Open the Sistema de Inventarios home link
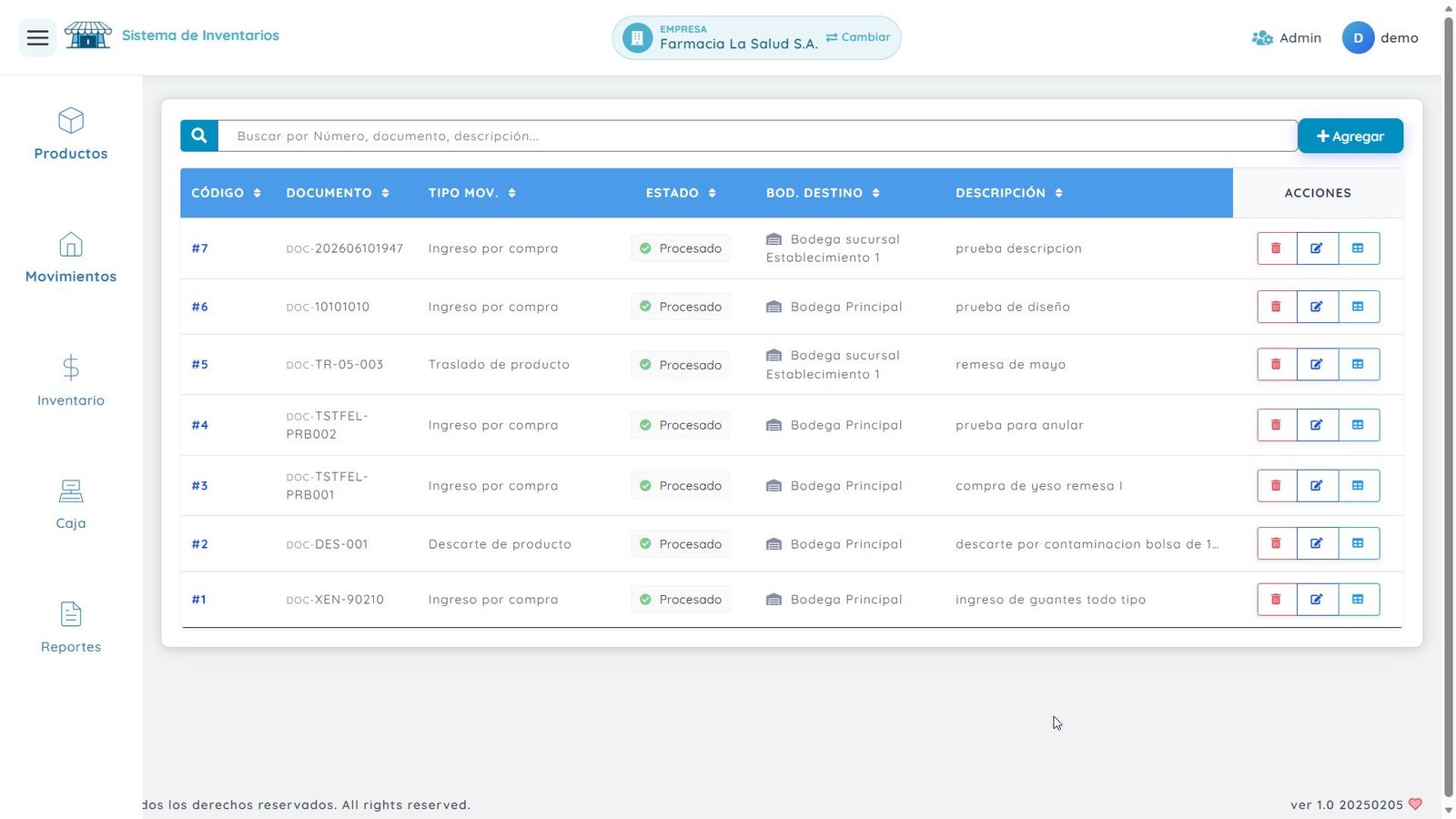1456x819 pixels. pos(200,35)
